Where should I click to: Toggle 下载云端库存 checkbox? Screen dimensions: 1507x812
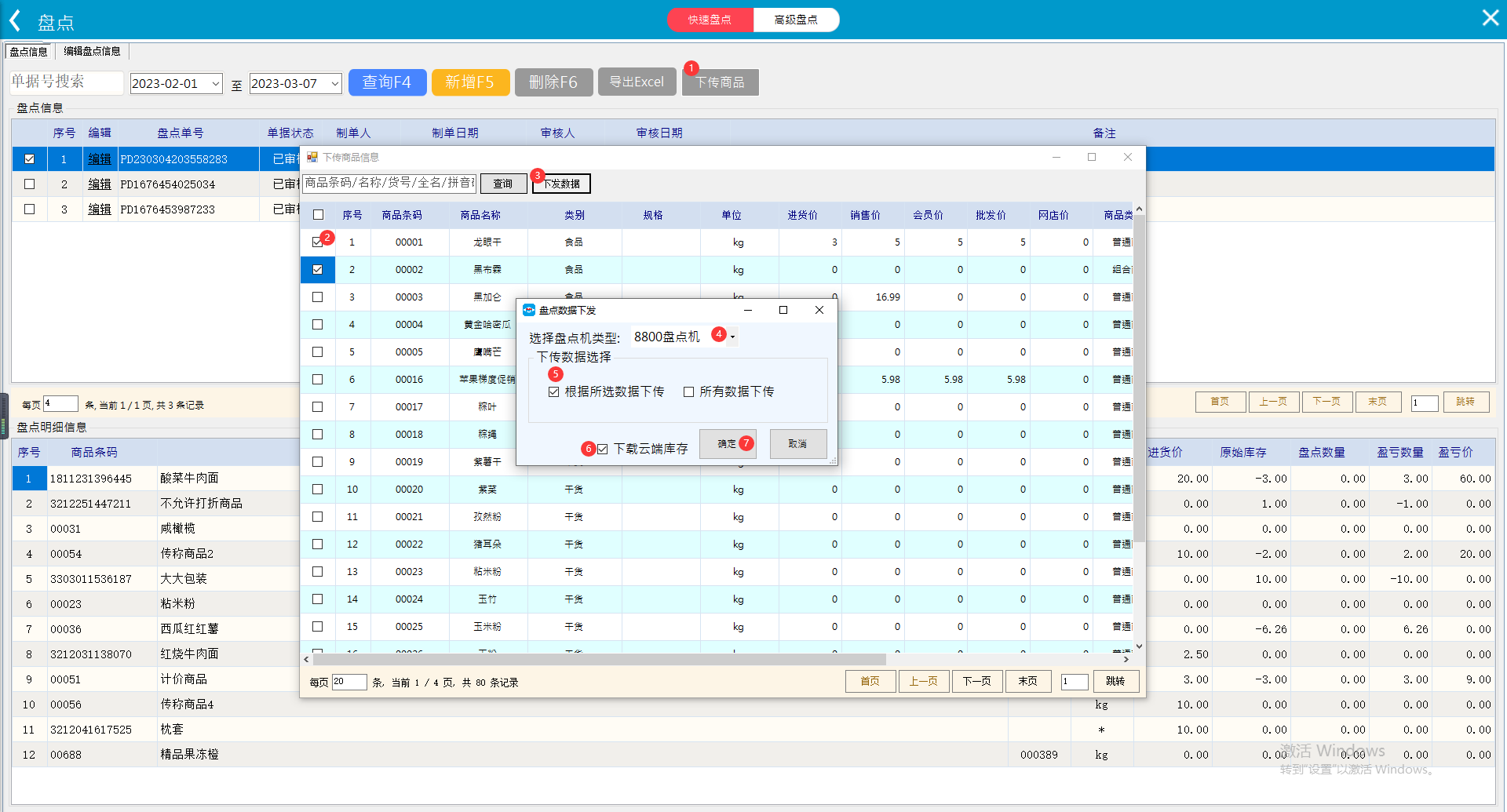tap(603, 449)
